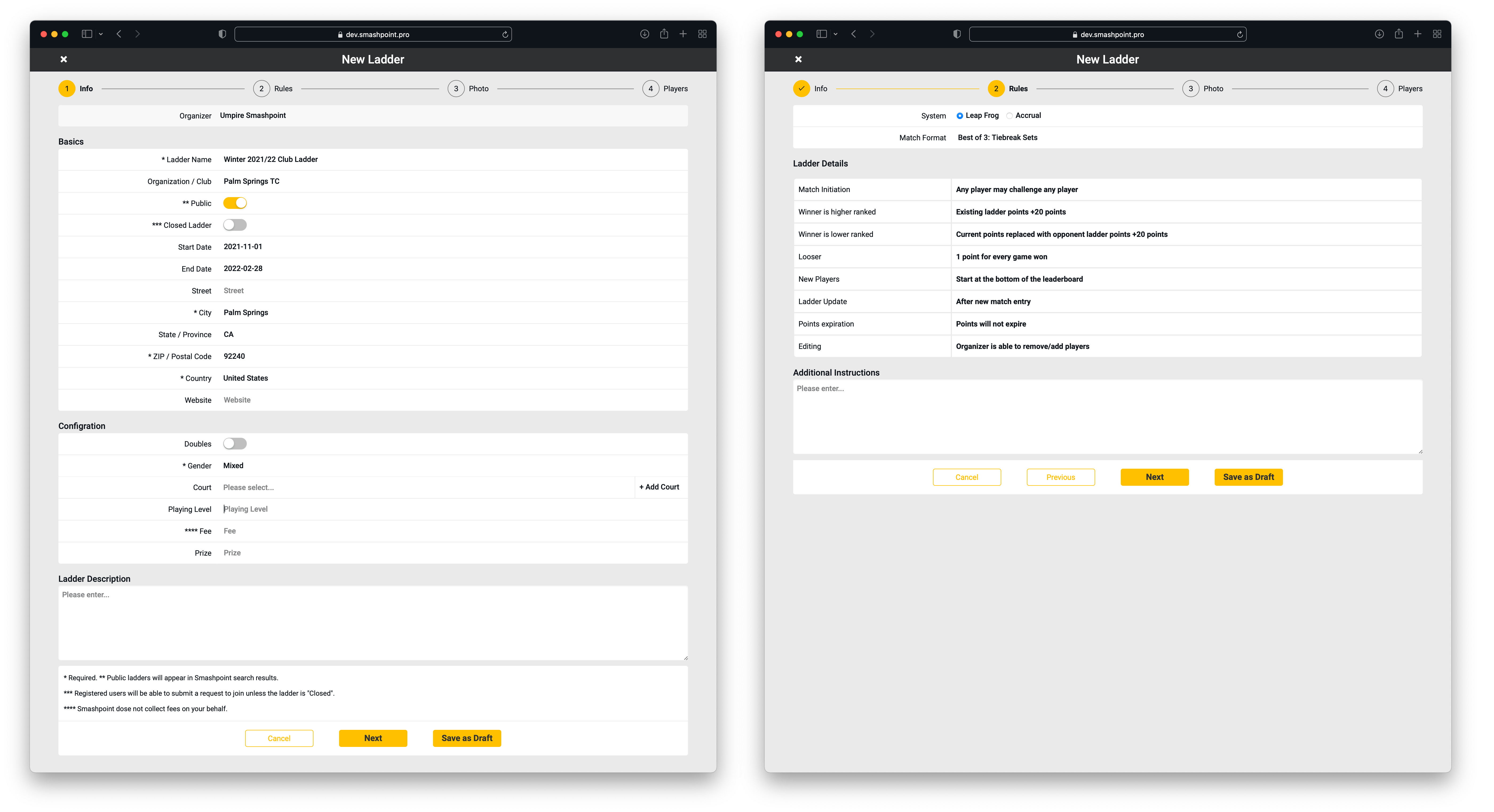Go forward in left browser window

point(137,34)
